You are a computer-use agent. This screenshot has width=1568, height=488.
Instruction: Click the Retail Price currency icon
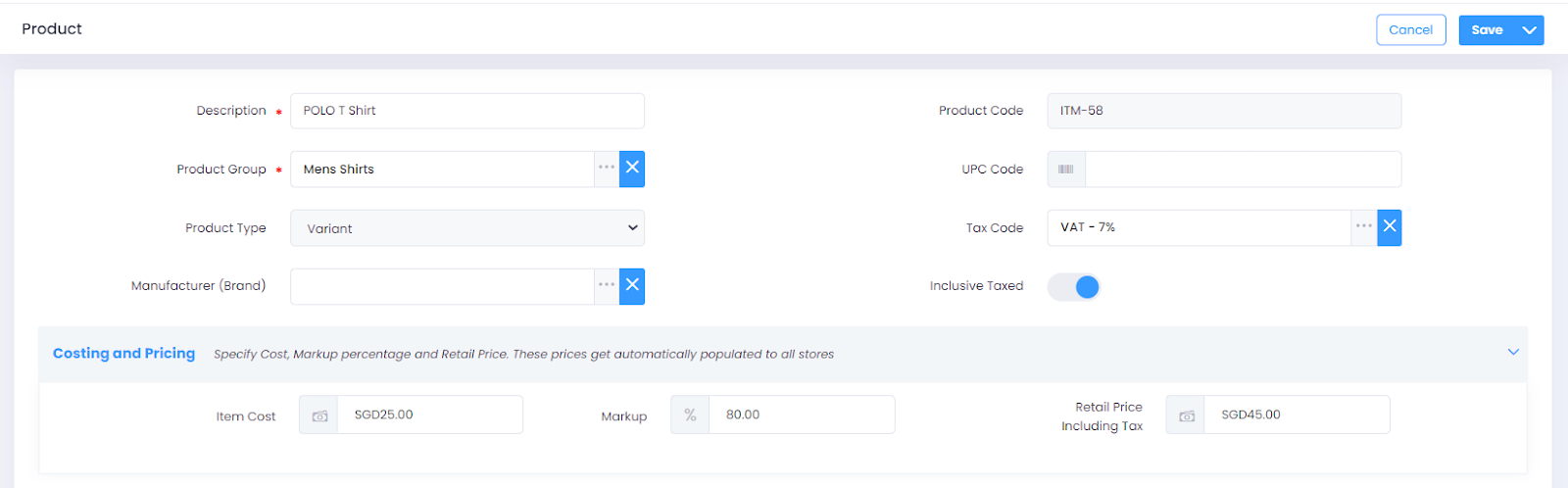tap(1186, 415)
